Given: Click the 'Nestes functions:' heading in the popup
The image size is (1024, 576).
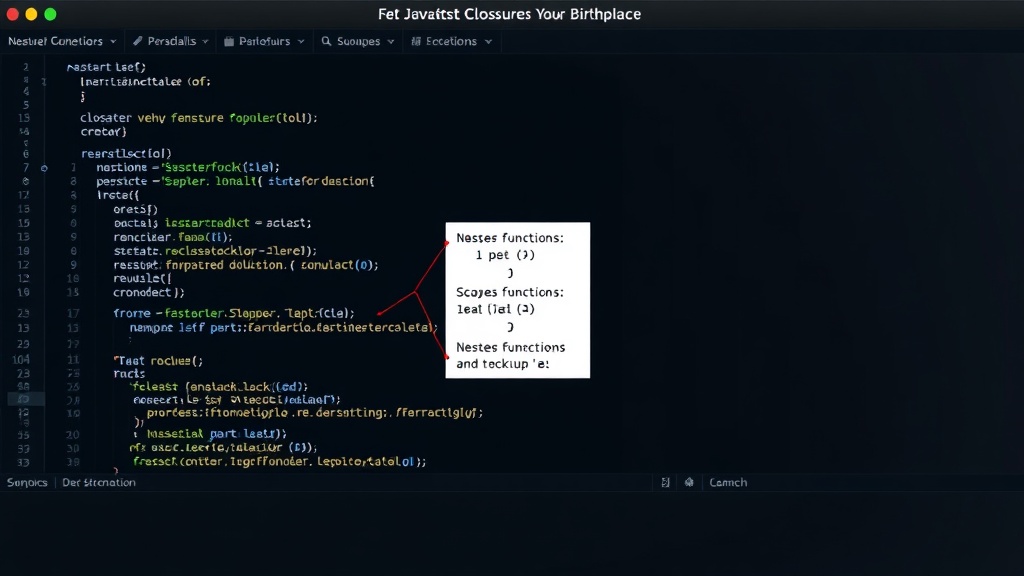Looking at the screenshot, I should [x=509, y=238].
